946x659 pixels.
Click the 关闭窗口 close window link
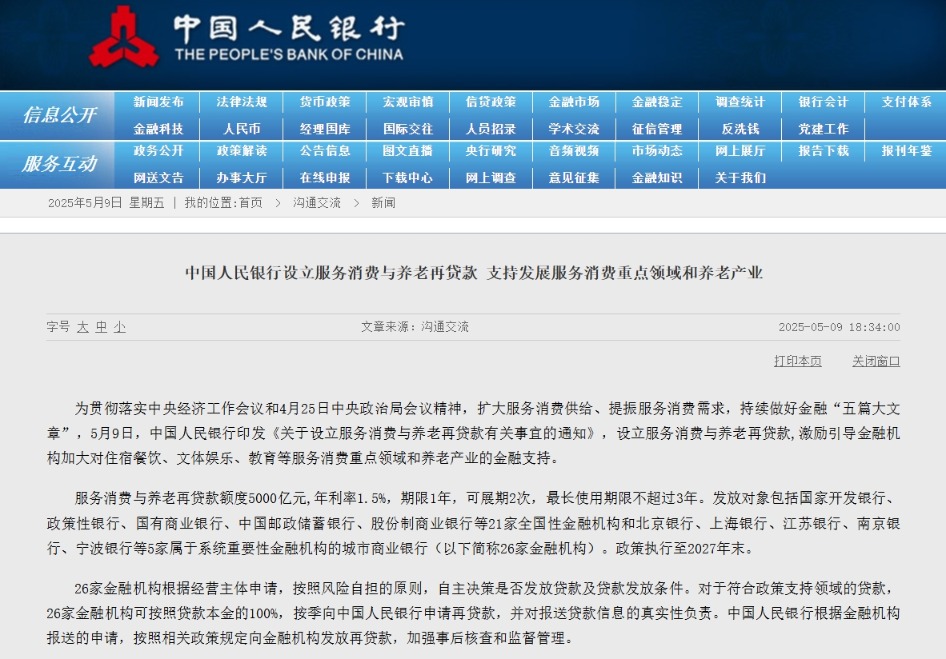[x=875, y=361]
